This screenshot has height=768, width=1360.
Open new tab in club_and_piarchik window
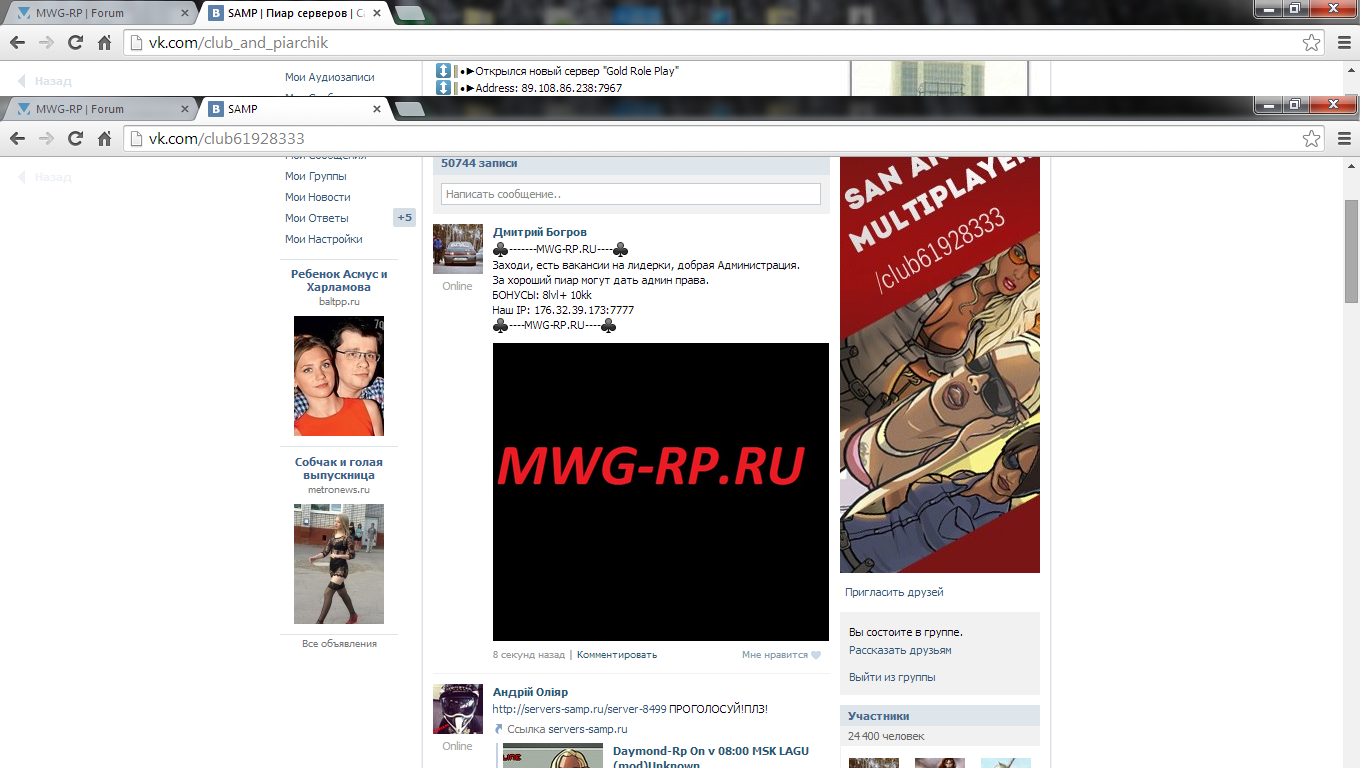[x=410, y=14]
